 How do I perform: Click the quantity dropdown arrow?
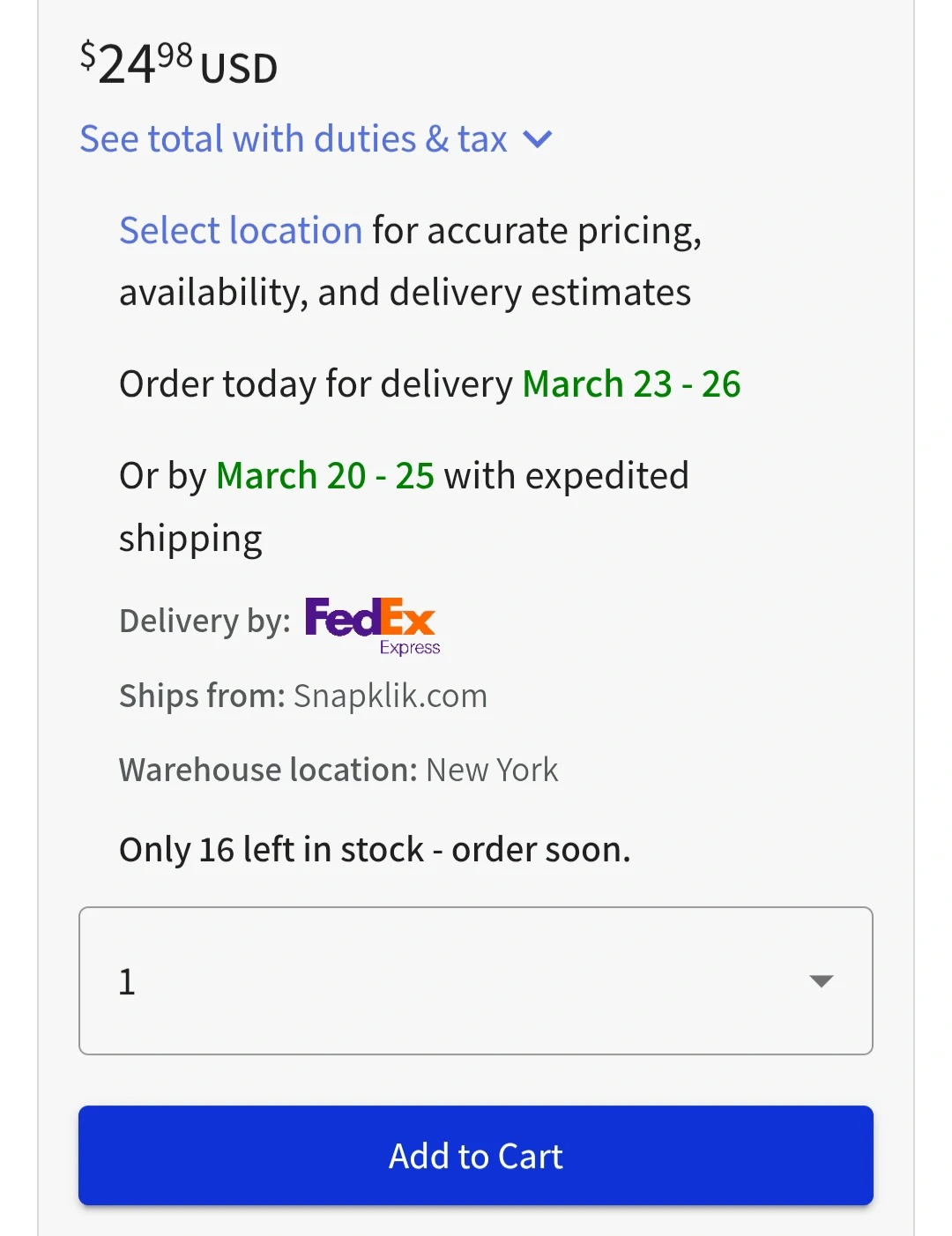[821, 981]
